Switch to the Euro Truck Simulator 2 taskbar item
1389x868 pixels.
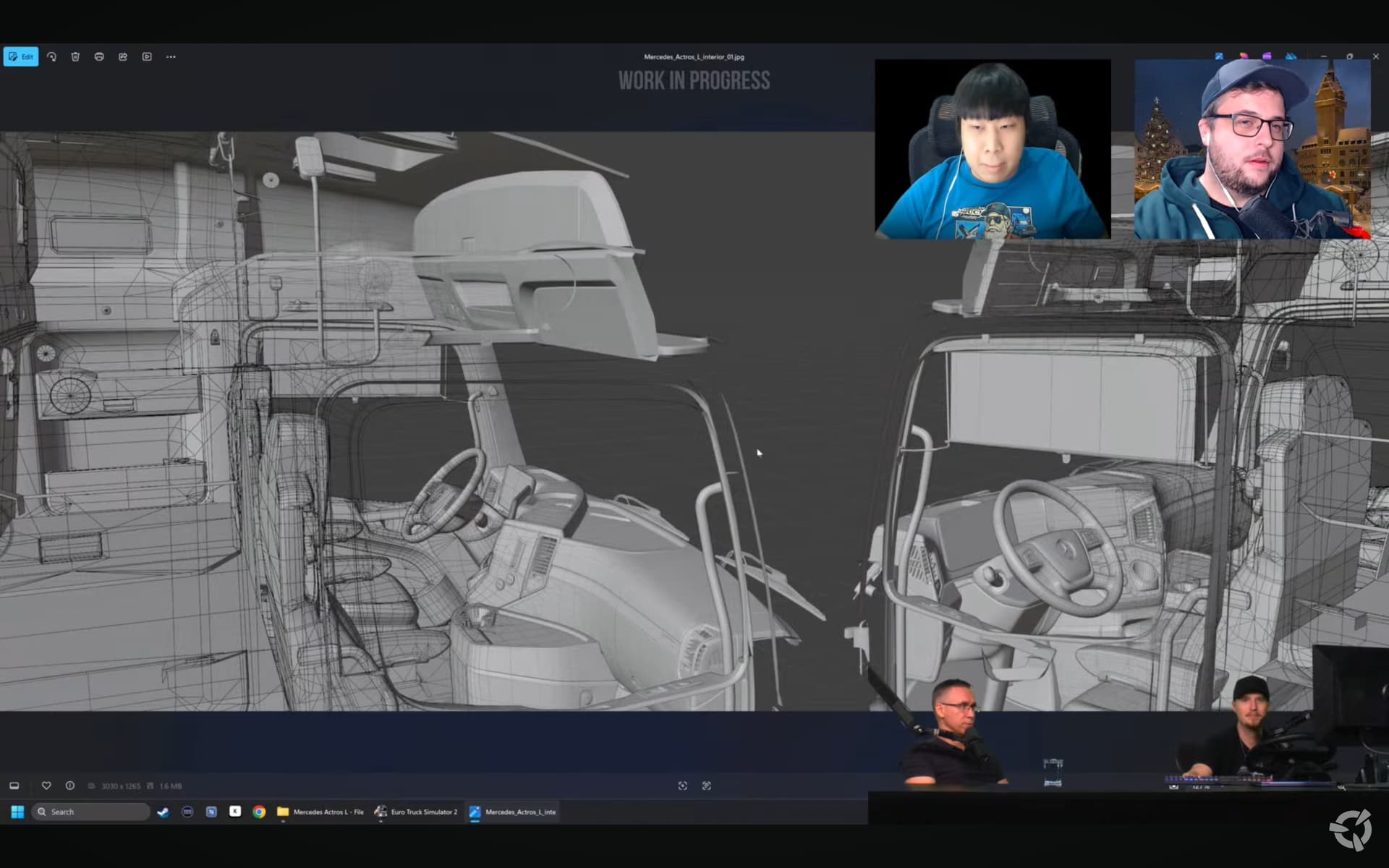(x=417, y=812)
